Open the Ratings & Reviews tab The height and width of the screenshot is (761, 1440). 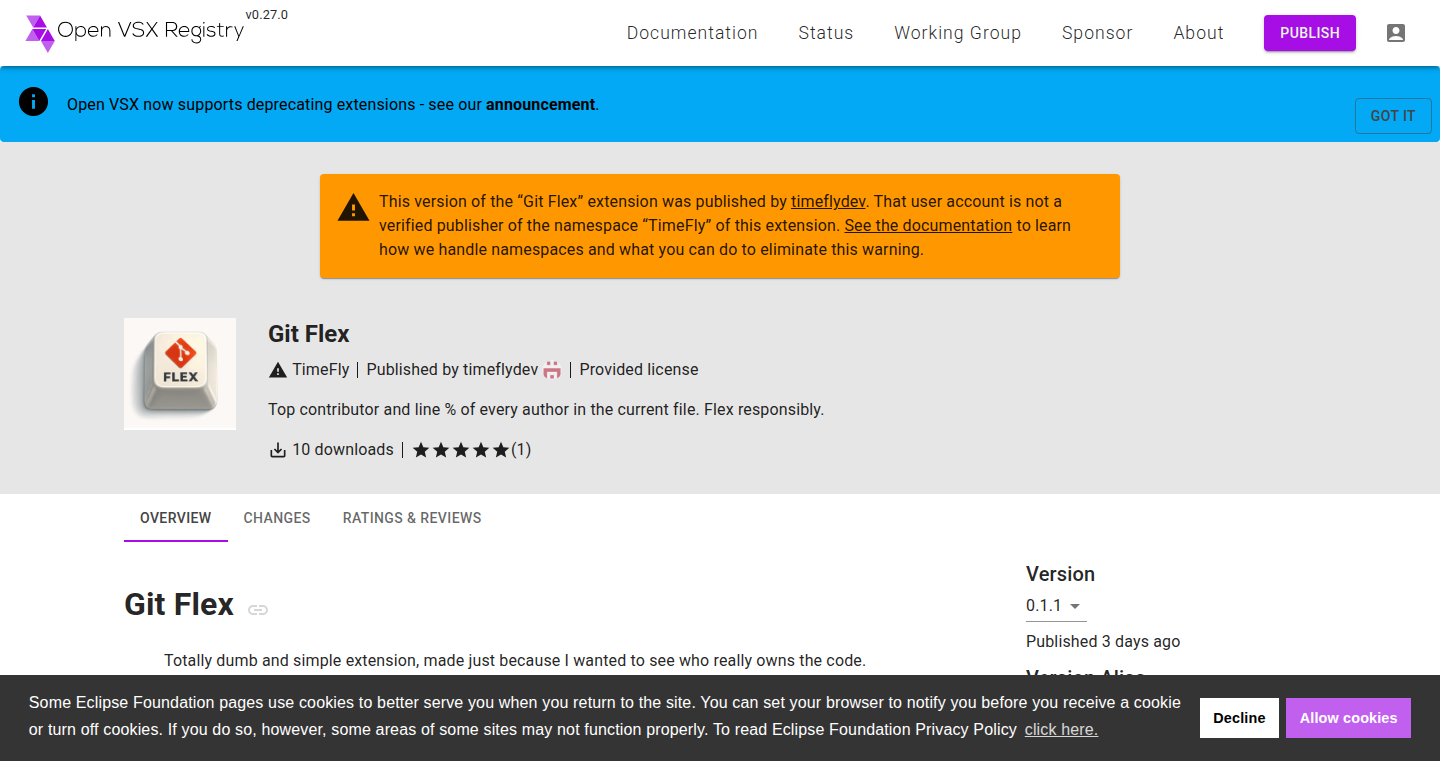(x=412, y=518)
